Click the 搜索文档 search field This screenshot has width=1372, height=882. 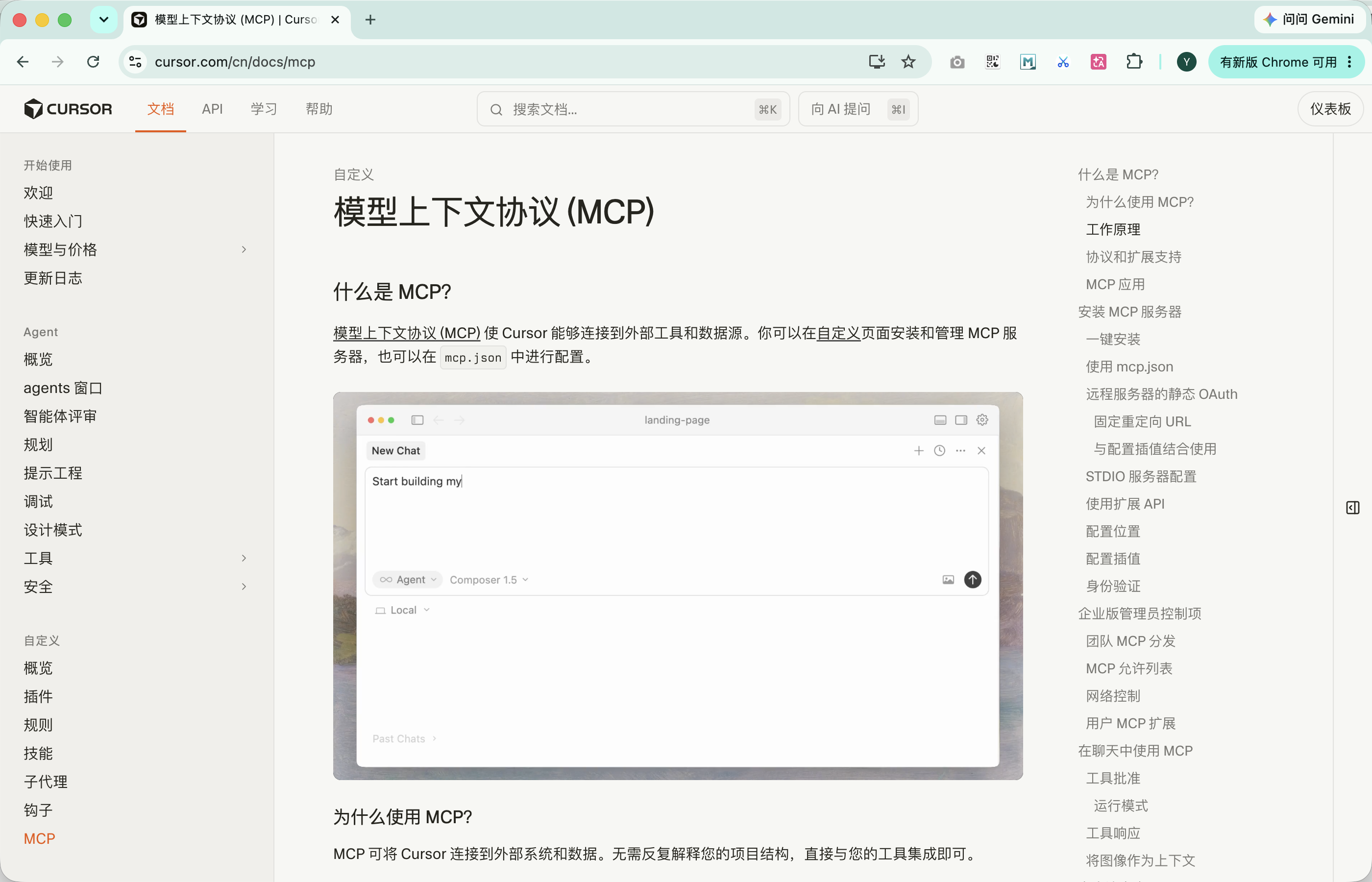633,109
